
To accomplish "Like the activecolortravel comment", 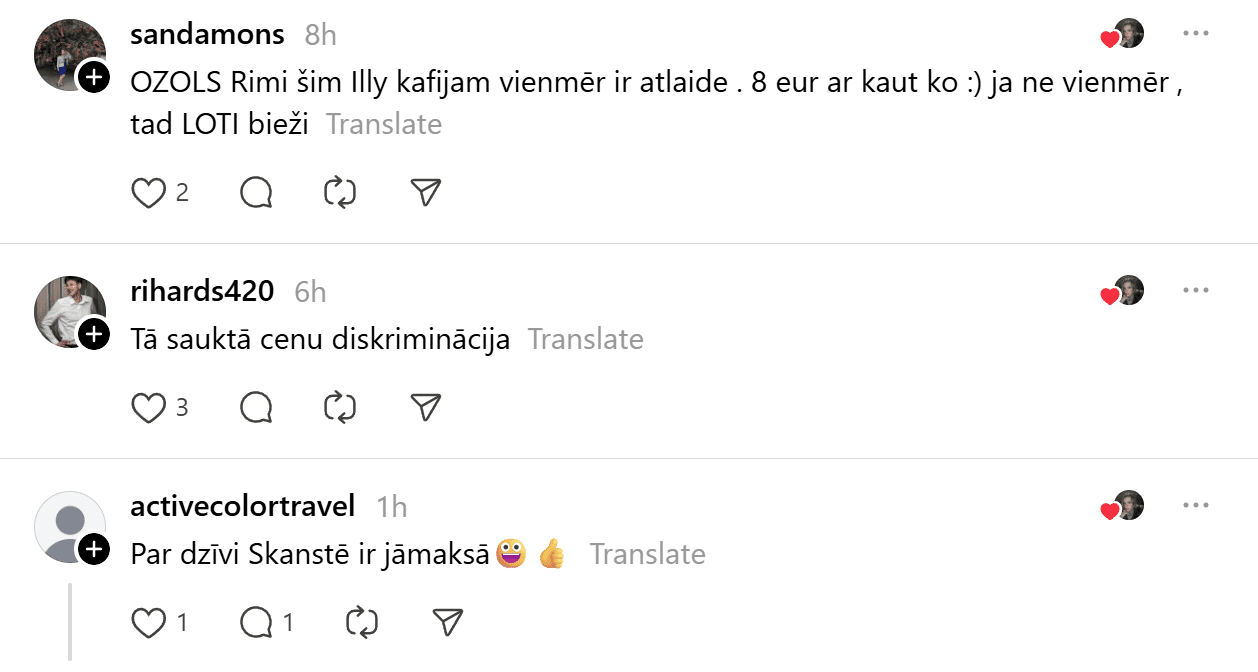I will pyautogui.click(x=149, y=623).
